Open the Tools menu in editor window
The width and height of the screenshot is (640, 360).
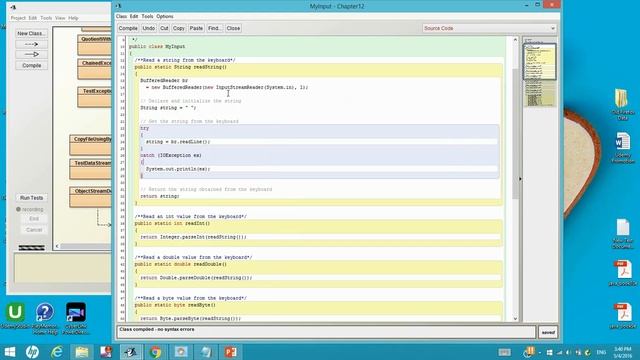click(x=147, y=16)
